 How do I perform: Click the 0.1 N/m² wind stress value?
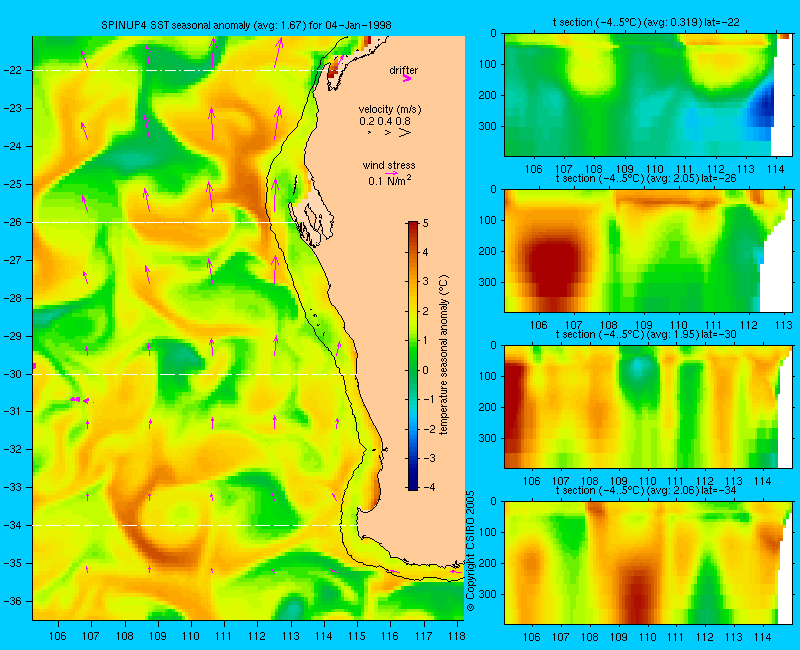coord(390,180)
